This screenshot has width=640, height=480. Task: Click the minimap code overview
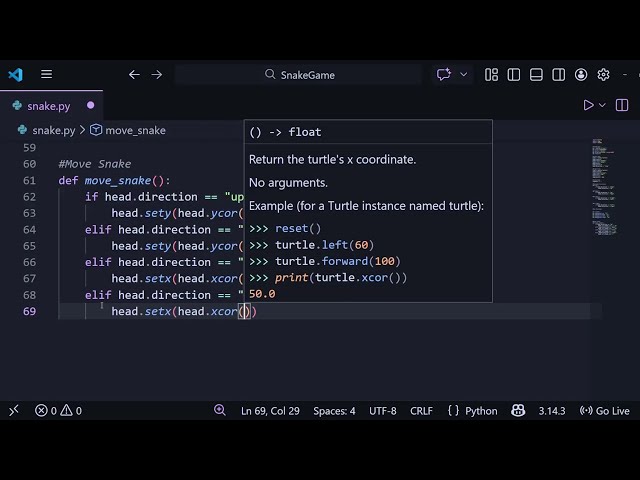[604, 187]
